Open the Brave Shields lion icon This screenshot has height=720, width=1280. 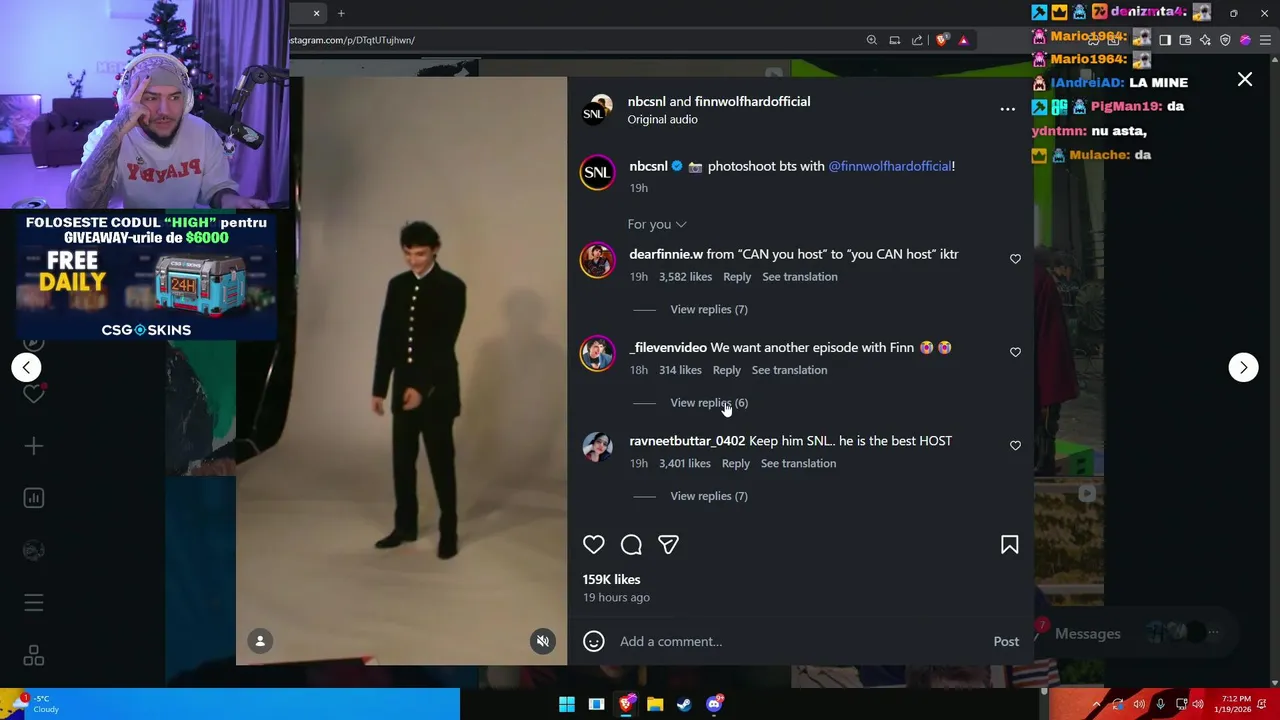(x=941, y=40)
